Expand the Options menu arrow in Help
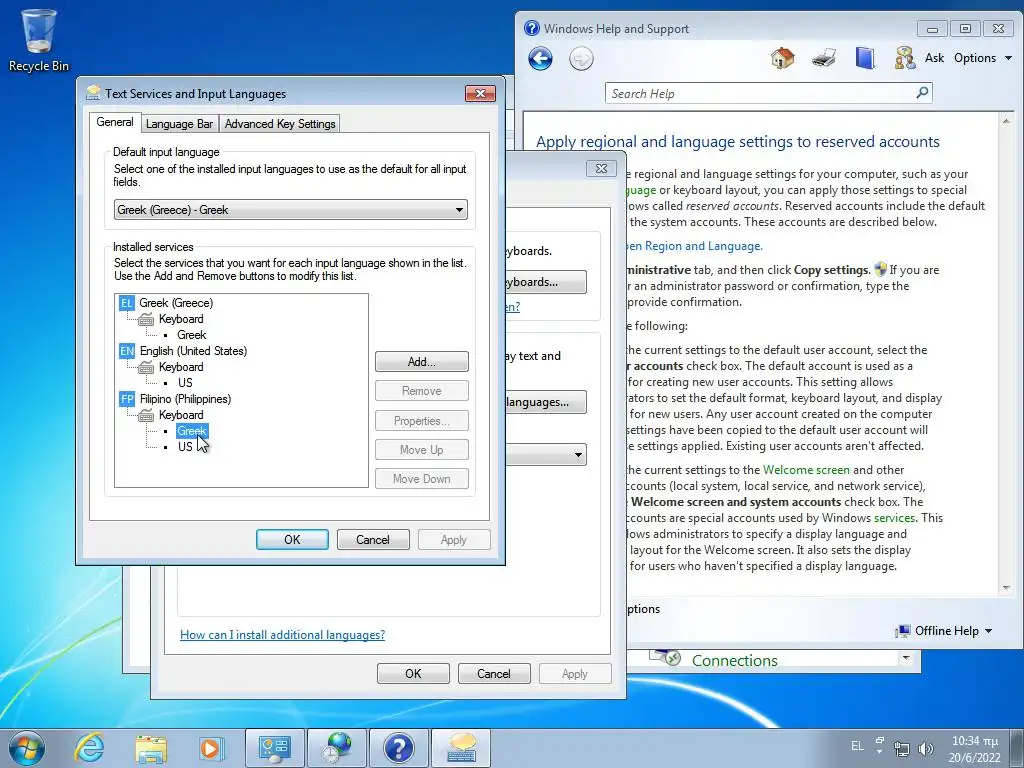The width and height of the screenshot is (1024, 768). [x=1008, y=58]
